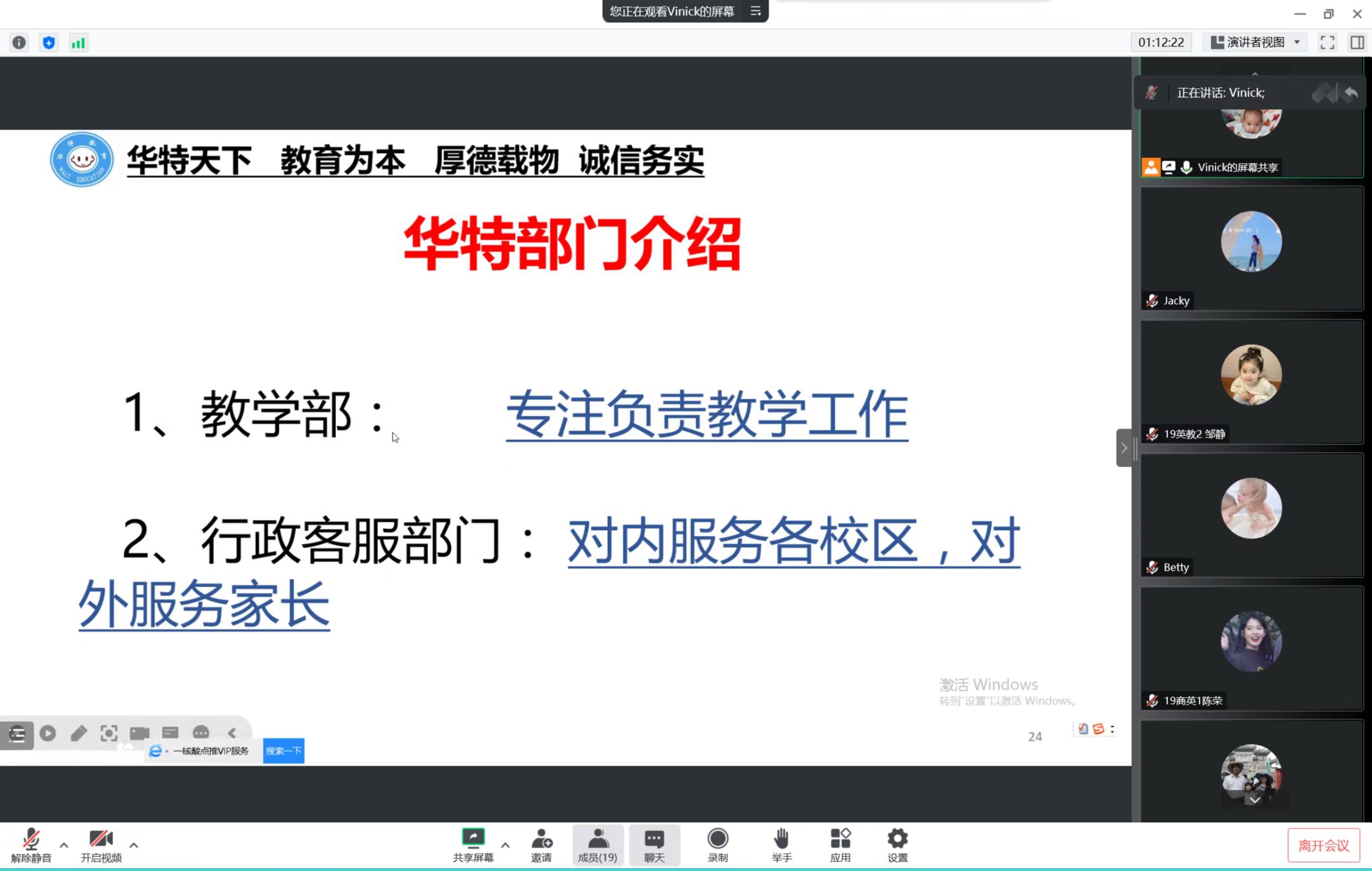Open 演讲者视图 view dropdown
Viewport: 1372px width, 871px height.
pos(1254,43)
